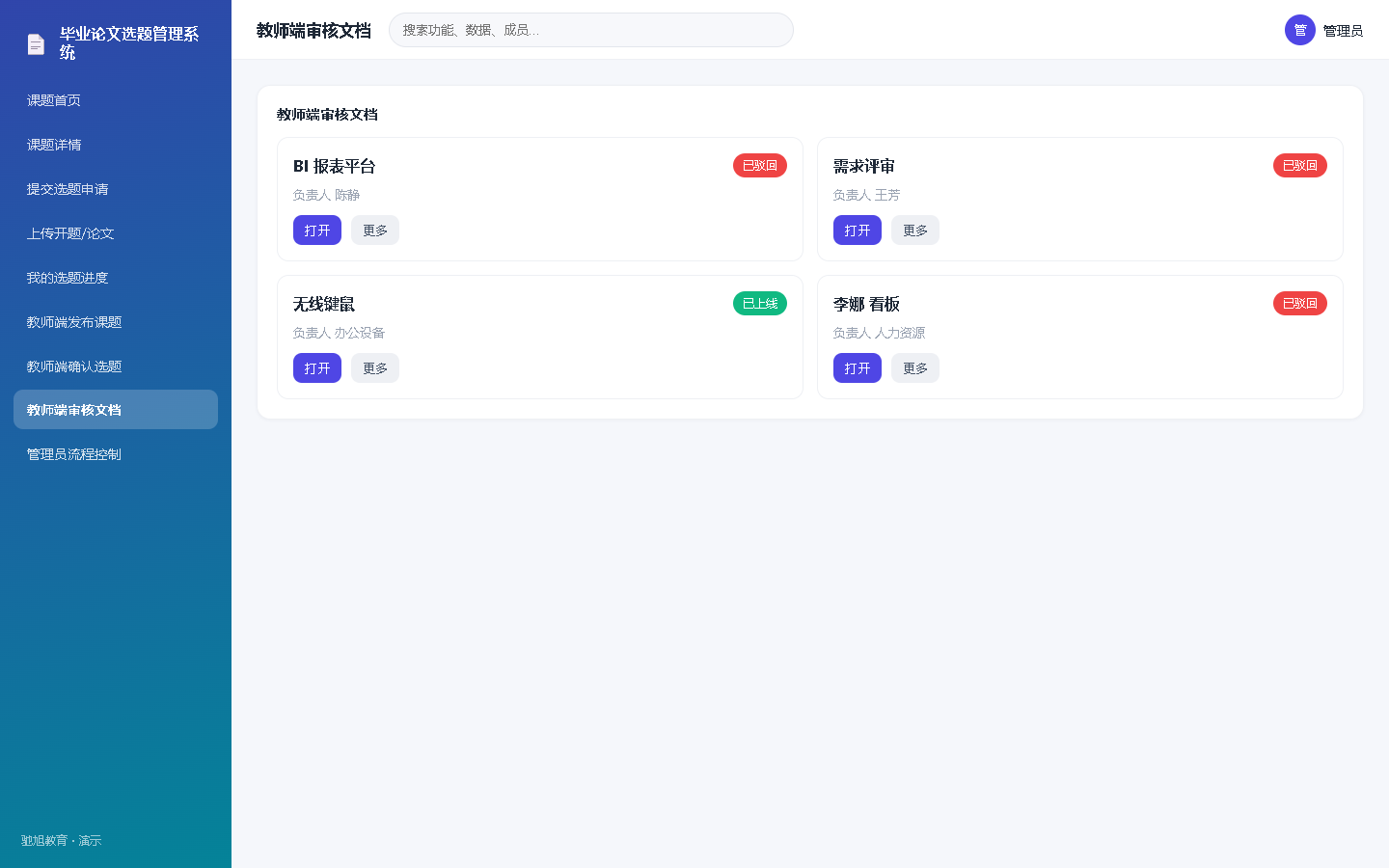Click the 负责人 陈静 text

coord(326,195)
